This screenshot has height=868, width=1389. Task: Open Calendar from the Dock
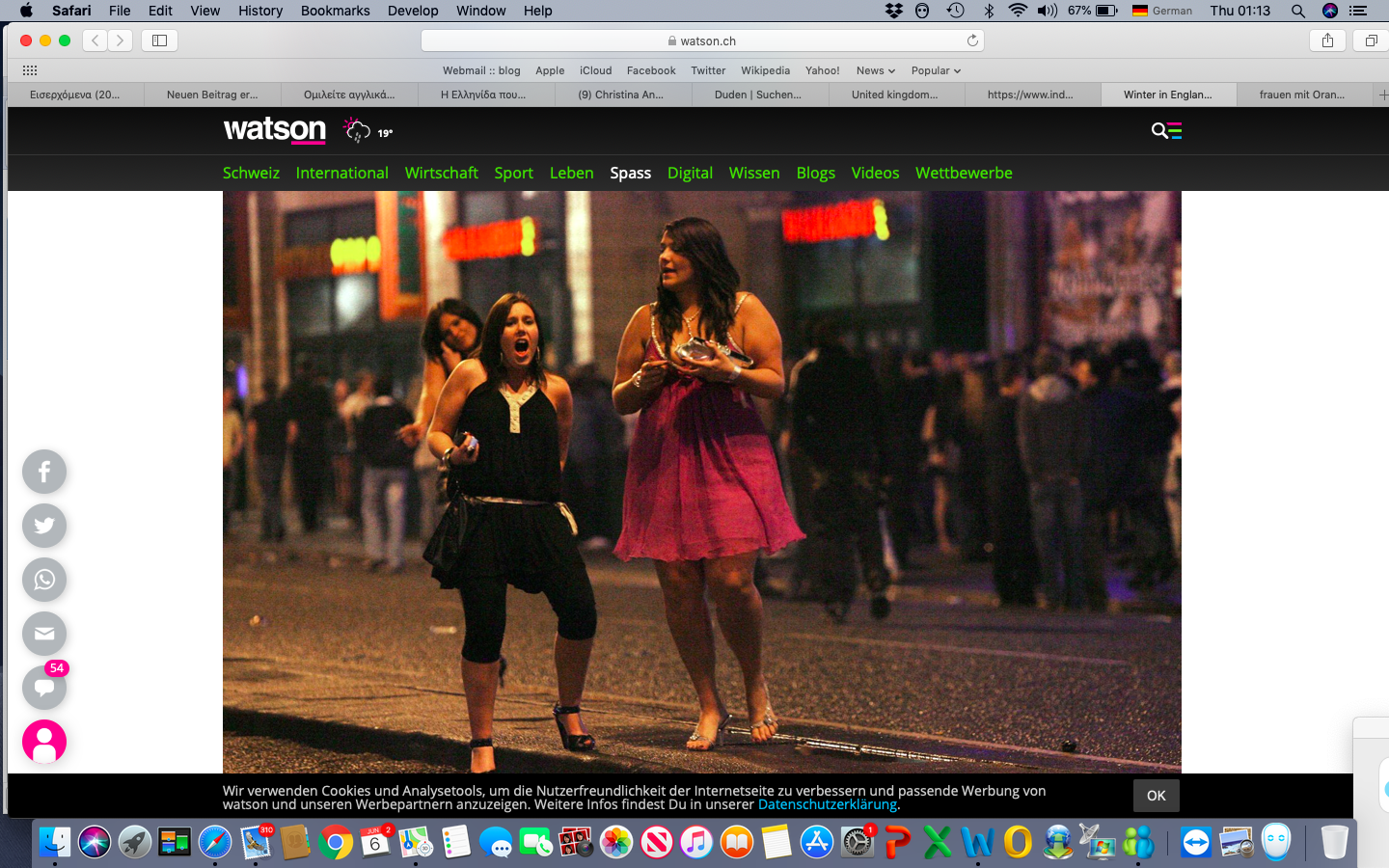click(x=375, y=842)
